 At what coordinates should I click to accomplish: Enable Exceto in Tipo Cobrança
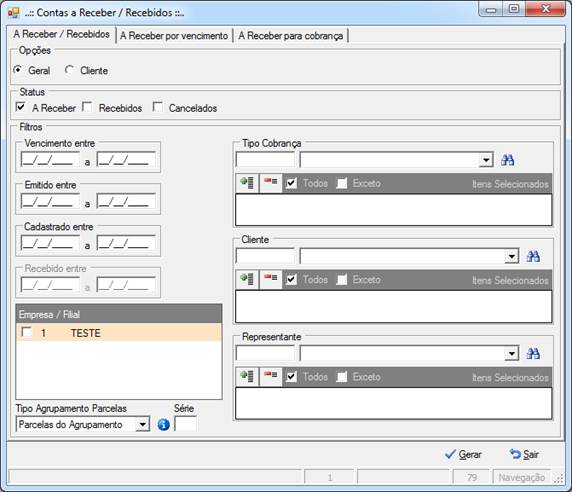(x=341, y=183)
